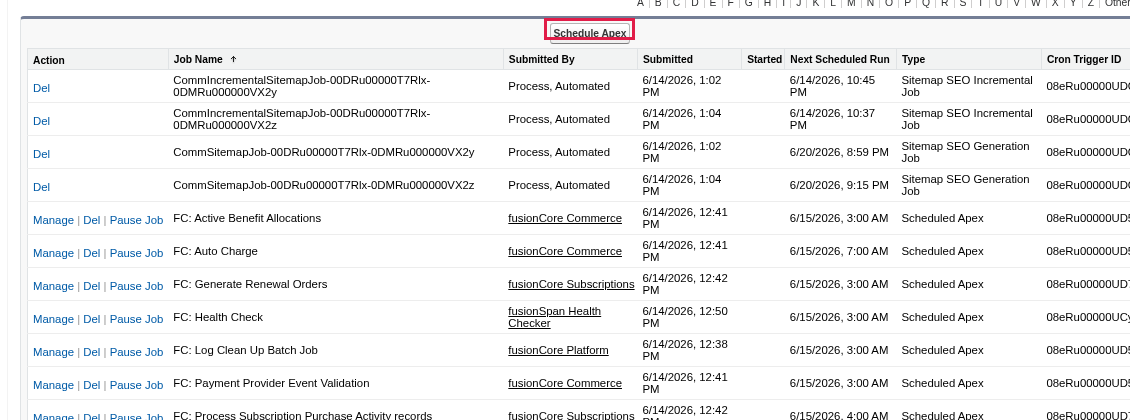Select job name 'FC: Payment Provider Event Validation'
The width and height of the screenshot is (1130, 420).
[272, 383]
